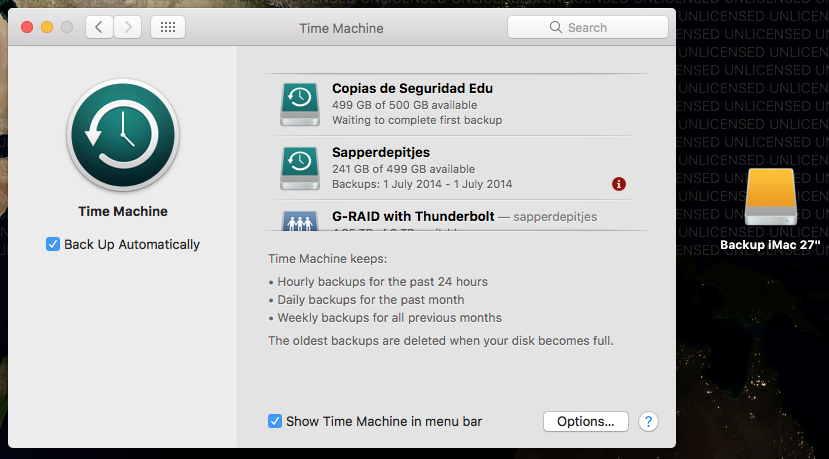Image resolution: width=829 pixels, height=459 pixels.
Task: Click 'Hourly backups for the past 24 hours'
Action: pyautogui.click(x=383, y=282)
